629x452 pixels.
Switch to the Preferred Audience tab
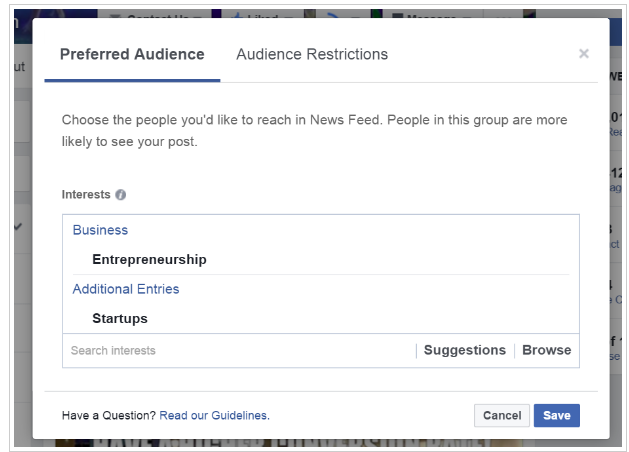point(132,54)
